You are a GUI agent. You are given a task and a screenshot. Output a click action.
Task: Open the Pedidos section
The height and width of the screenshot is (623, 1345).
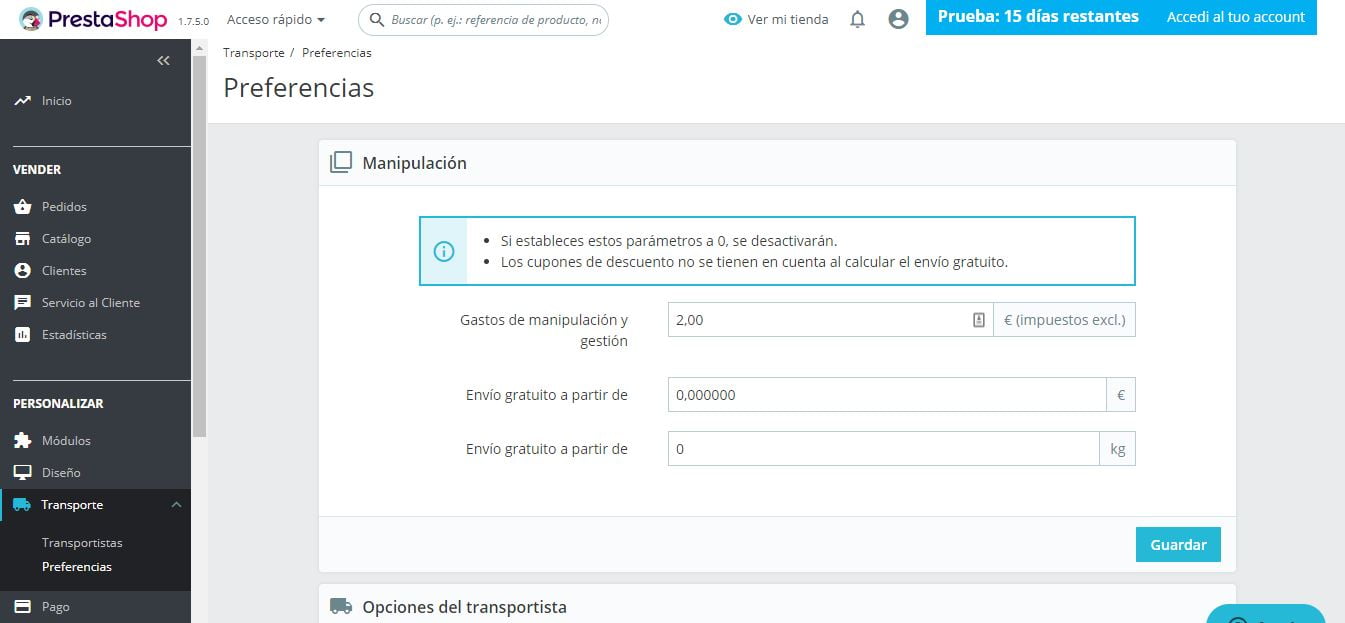coord(64,206)
